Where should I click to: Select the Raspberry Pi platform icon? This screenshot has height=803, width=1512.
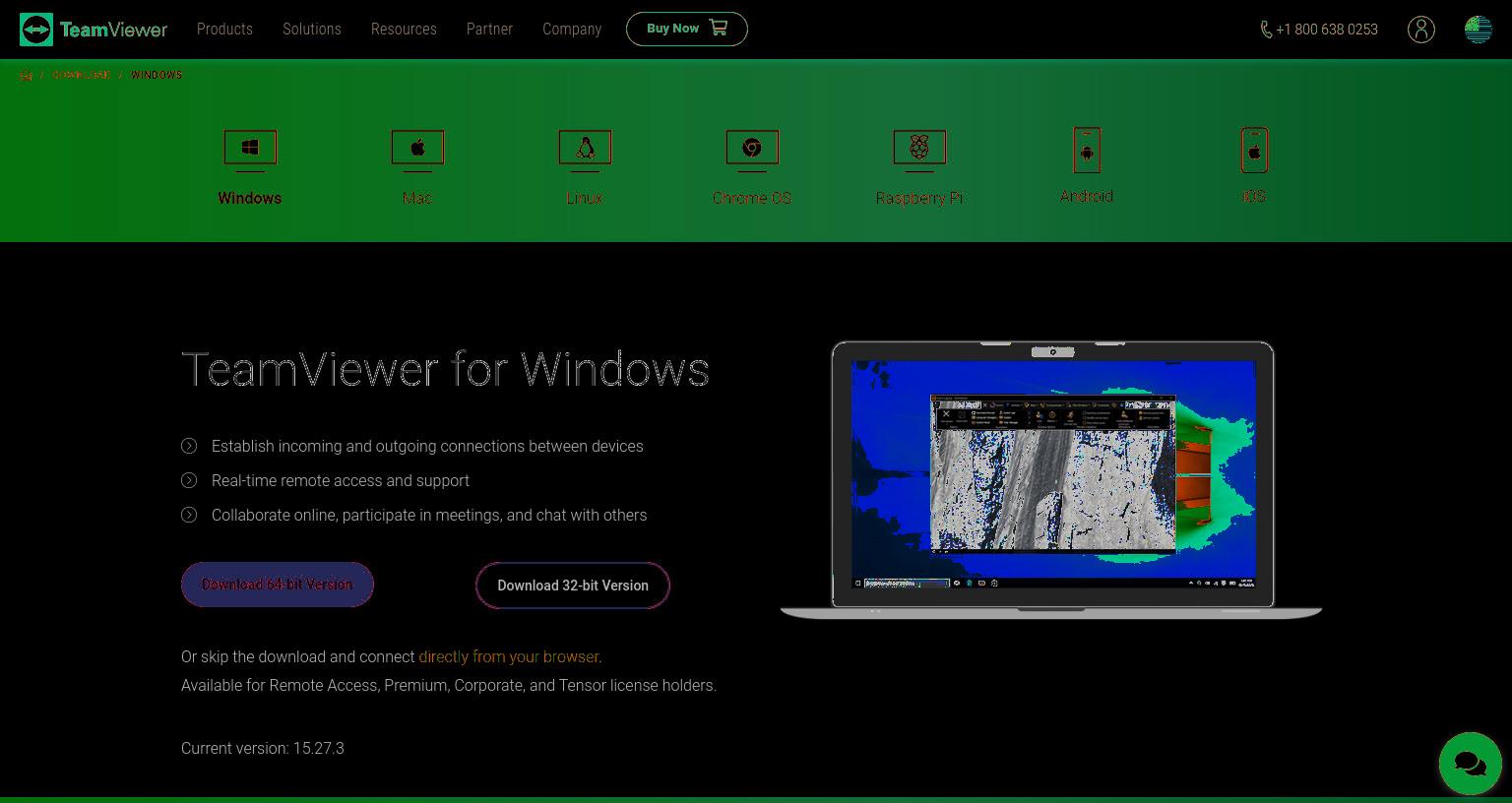tap(919, 150)
